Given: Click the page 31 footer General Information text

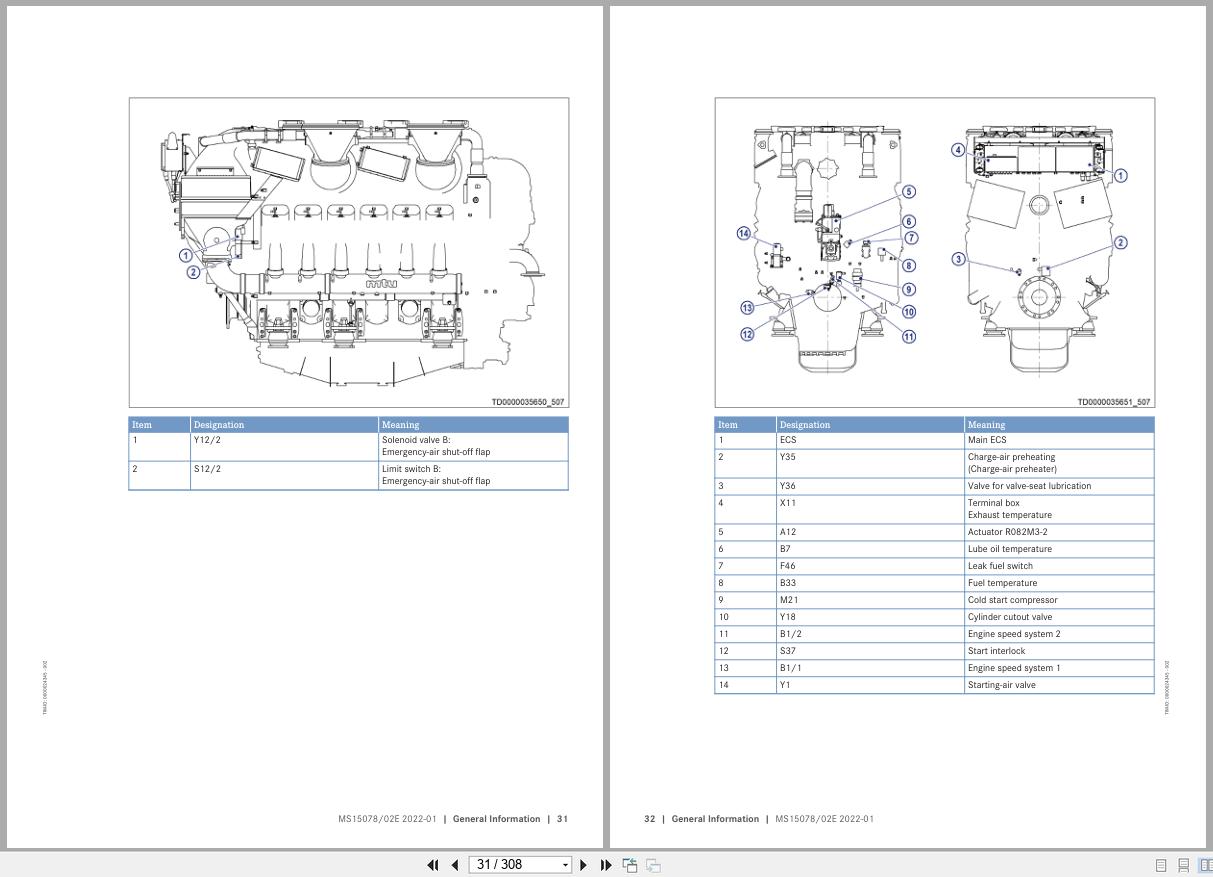Looking at the screenshot, I should [496, 819].
